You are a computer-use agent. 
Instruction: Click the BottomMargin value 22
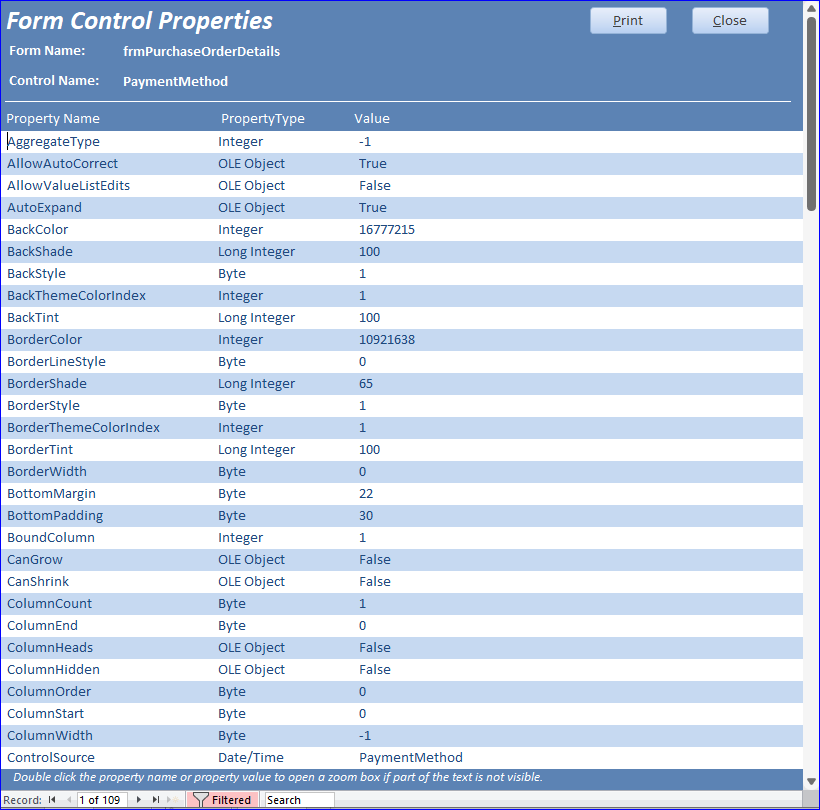(x=366, y=493)
